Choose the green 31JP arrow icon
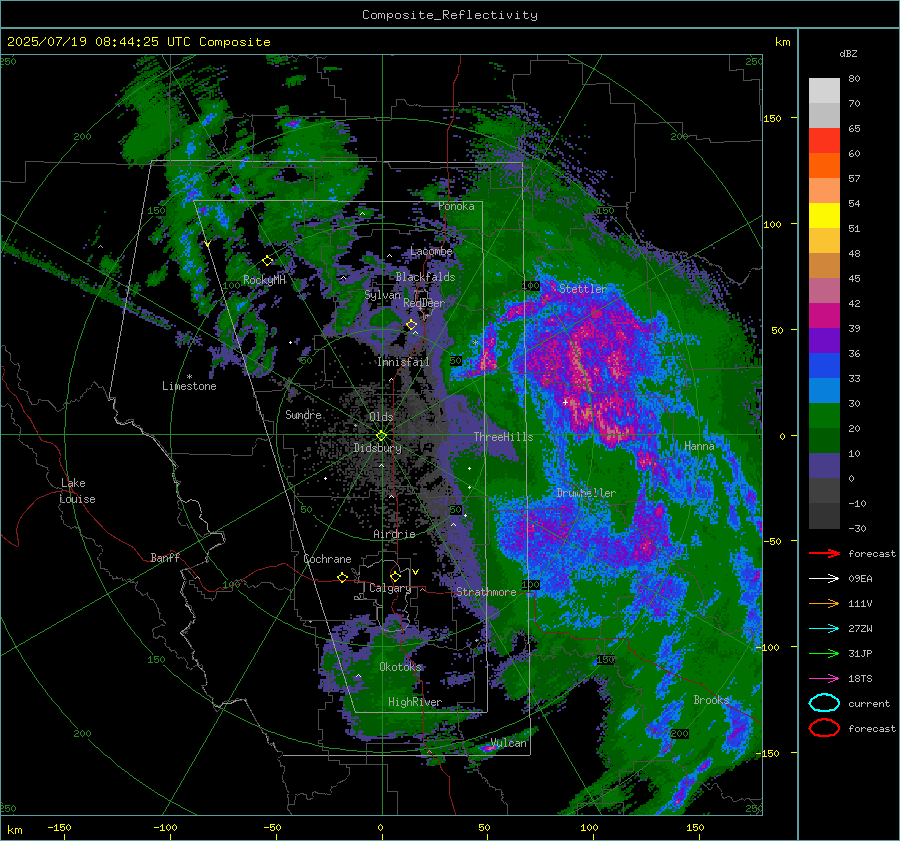This screenshot has width=900, height=841. pyautogui.click(x=824, y=653)
